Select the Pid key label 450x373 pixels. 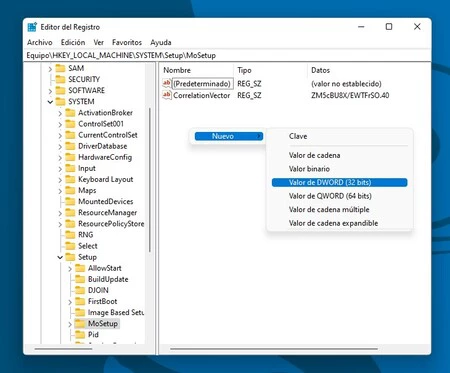pyautogui.click(x=93, y=335)
